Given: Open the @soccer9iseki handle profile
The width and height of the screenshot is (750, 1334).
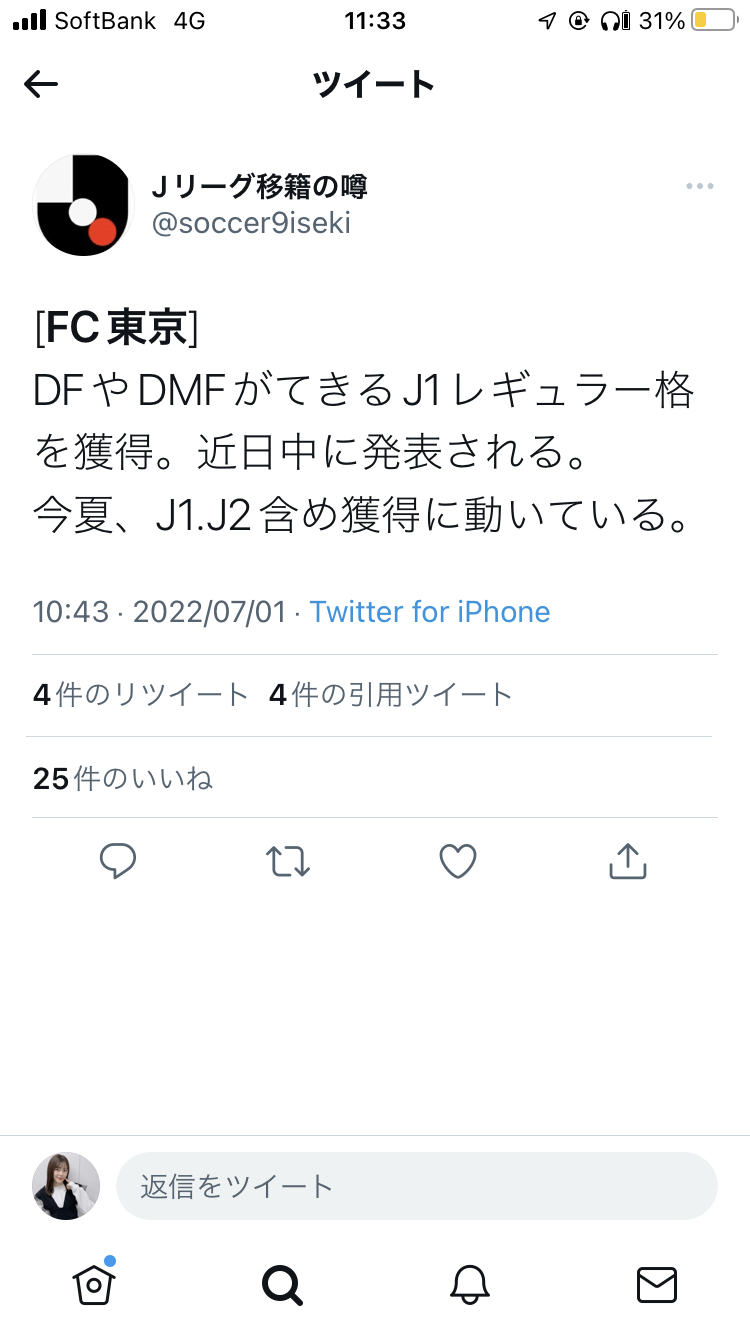Looking at the screenshot, I should 251,223.
